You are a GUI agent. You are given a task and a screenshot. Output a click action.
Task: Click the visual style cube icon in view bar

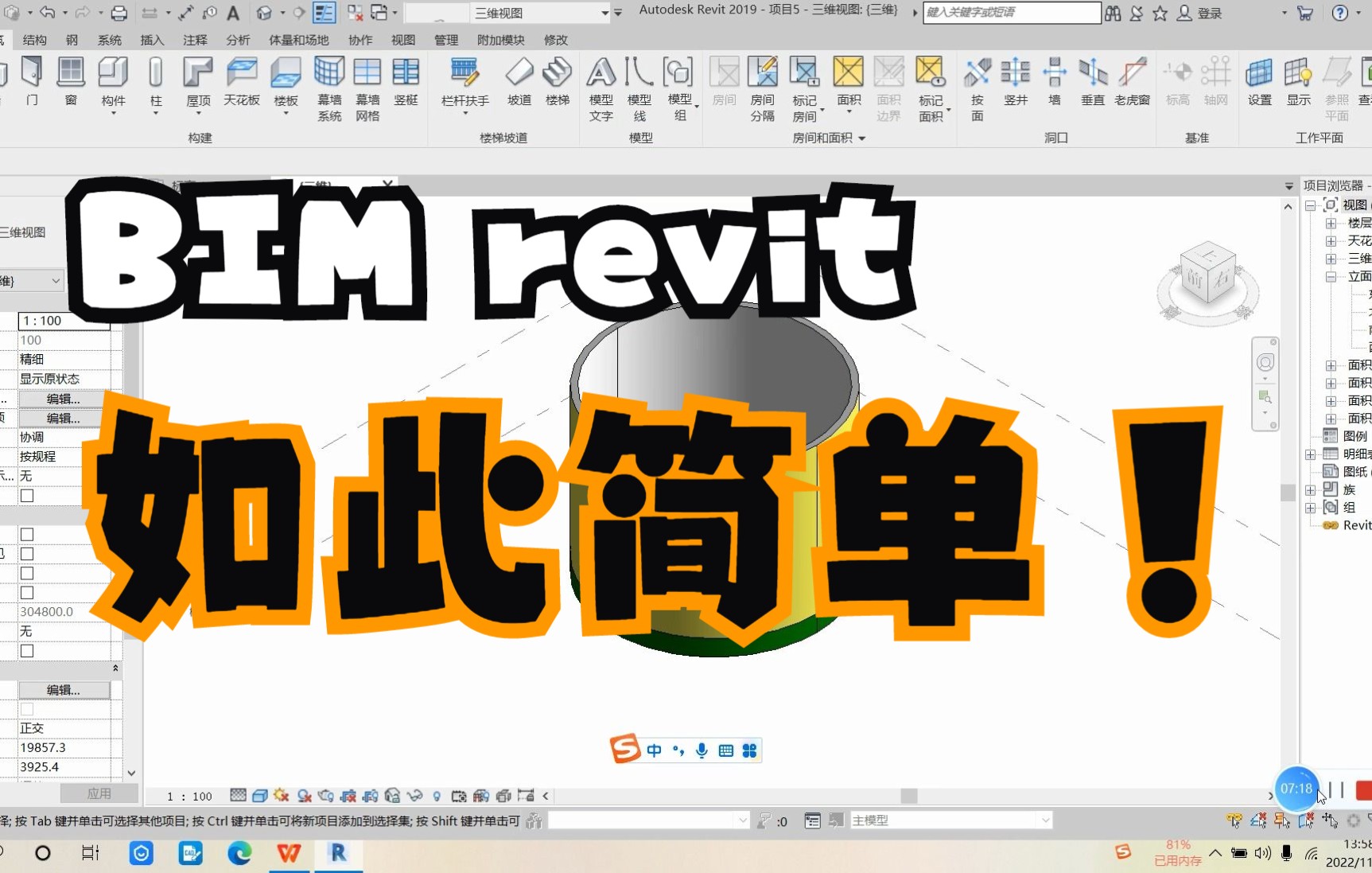tap(259, 795)
